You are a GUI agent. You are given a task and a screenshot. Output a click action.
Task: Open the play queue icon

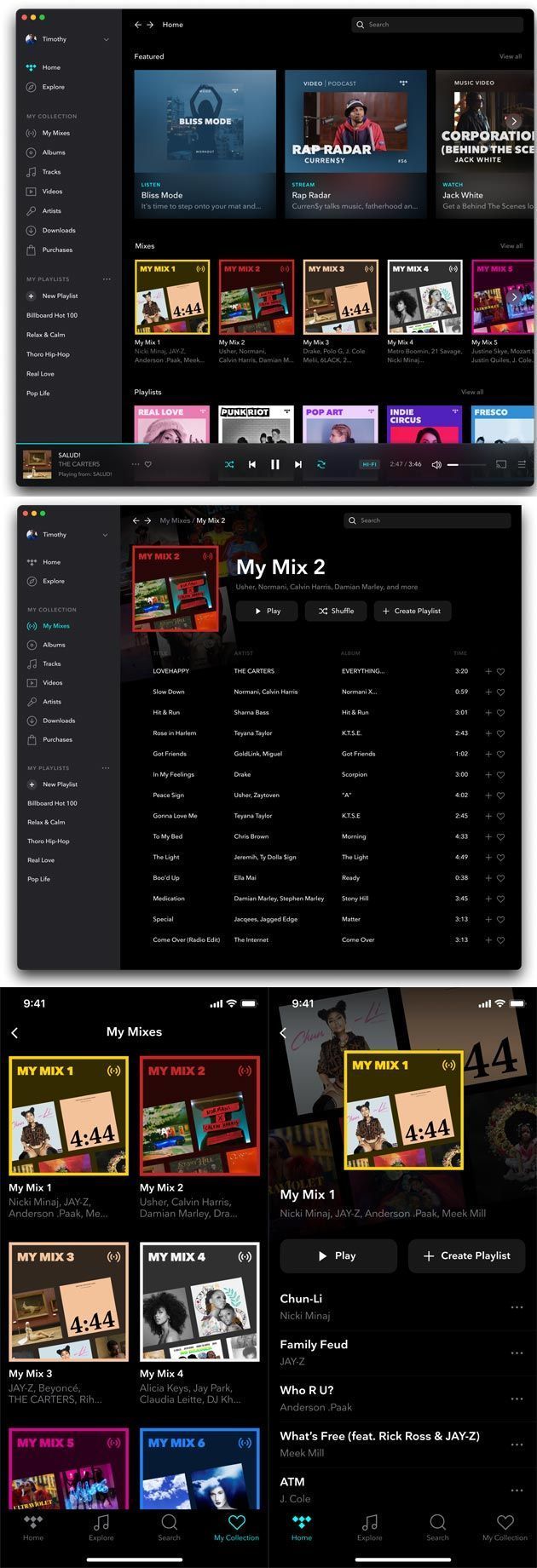coord(522,464)
